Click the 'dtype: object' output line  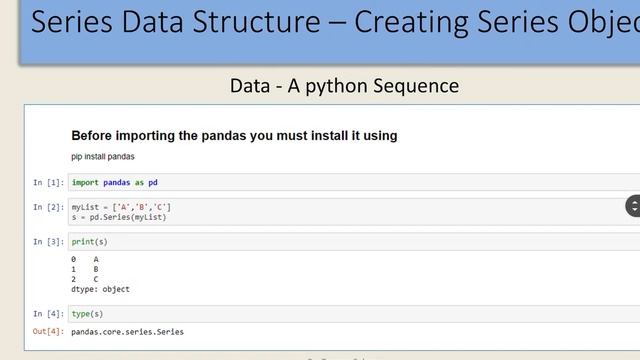click(x=100, y=289)
